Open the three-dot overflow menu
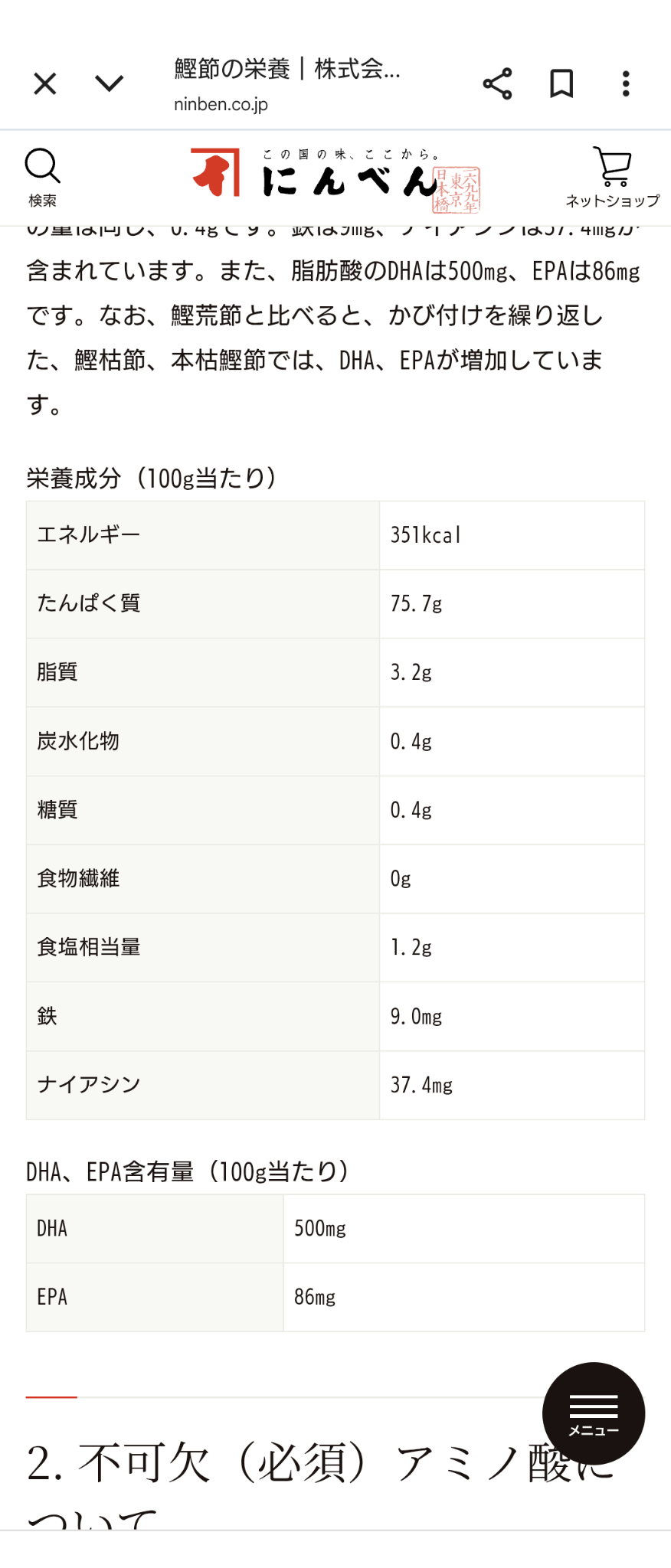Image resolution: width=671 pixels, height=1568 pixels. pyautogui.click(x=626, y=83)
